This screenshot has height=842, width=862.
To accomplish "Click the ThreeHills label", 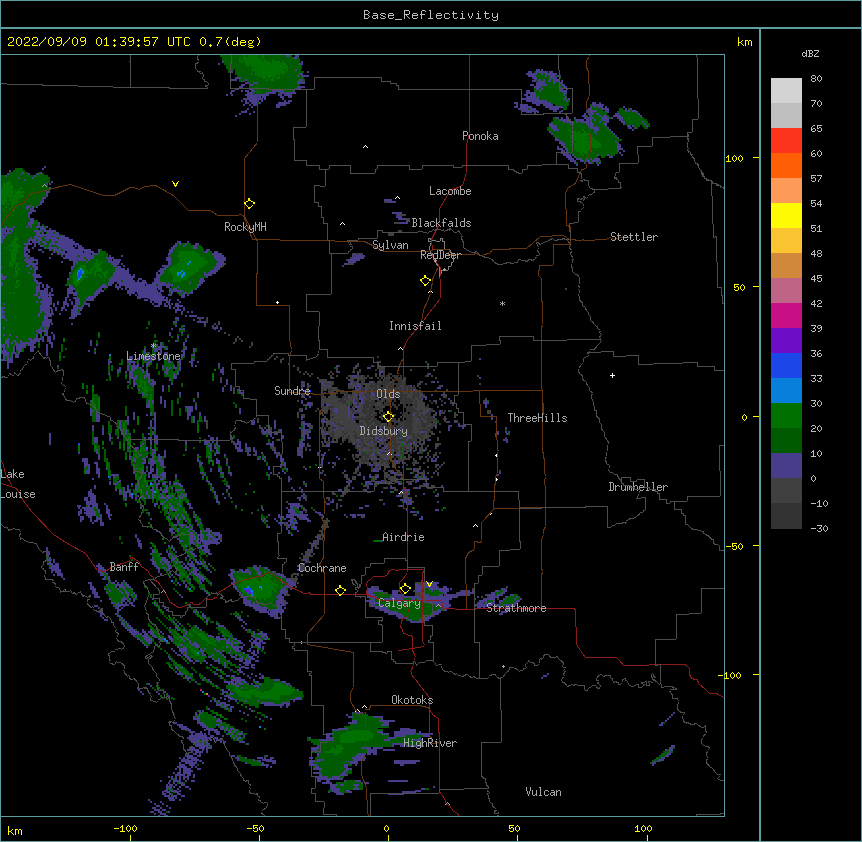I will pos(537,418).
